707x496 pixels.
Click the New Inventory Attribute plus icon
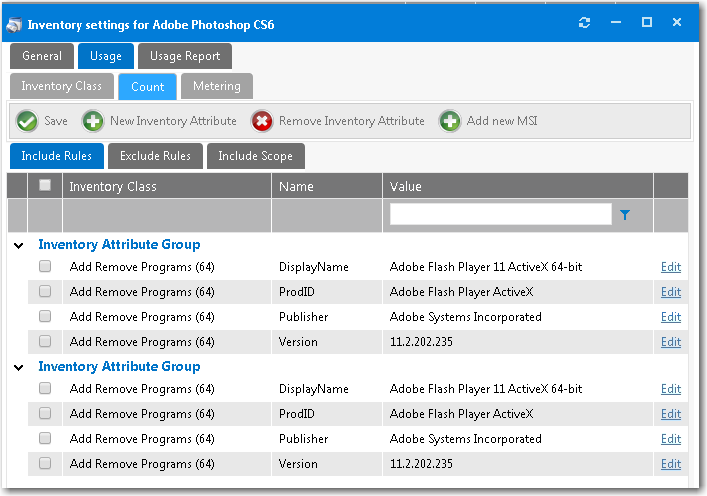coord(93,121)
